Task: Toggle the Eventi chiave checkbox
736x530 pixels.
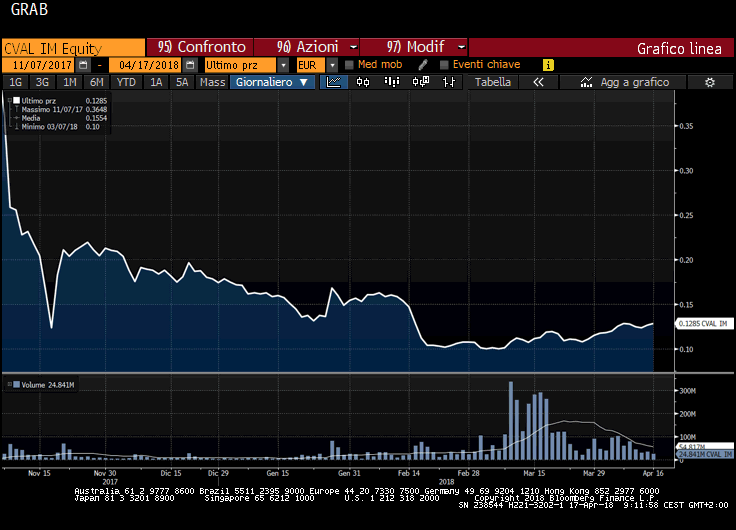Action: pos(443,65)
